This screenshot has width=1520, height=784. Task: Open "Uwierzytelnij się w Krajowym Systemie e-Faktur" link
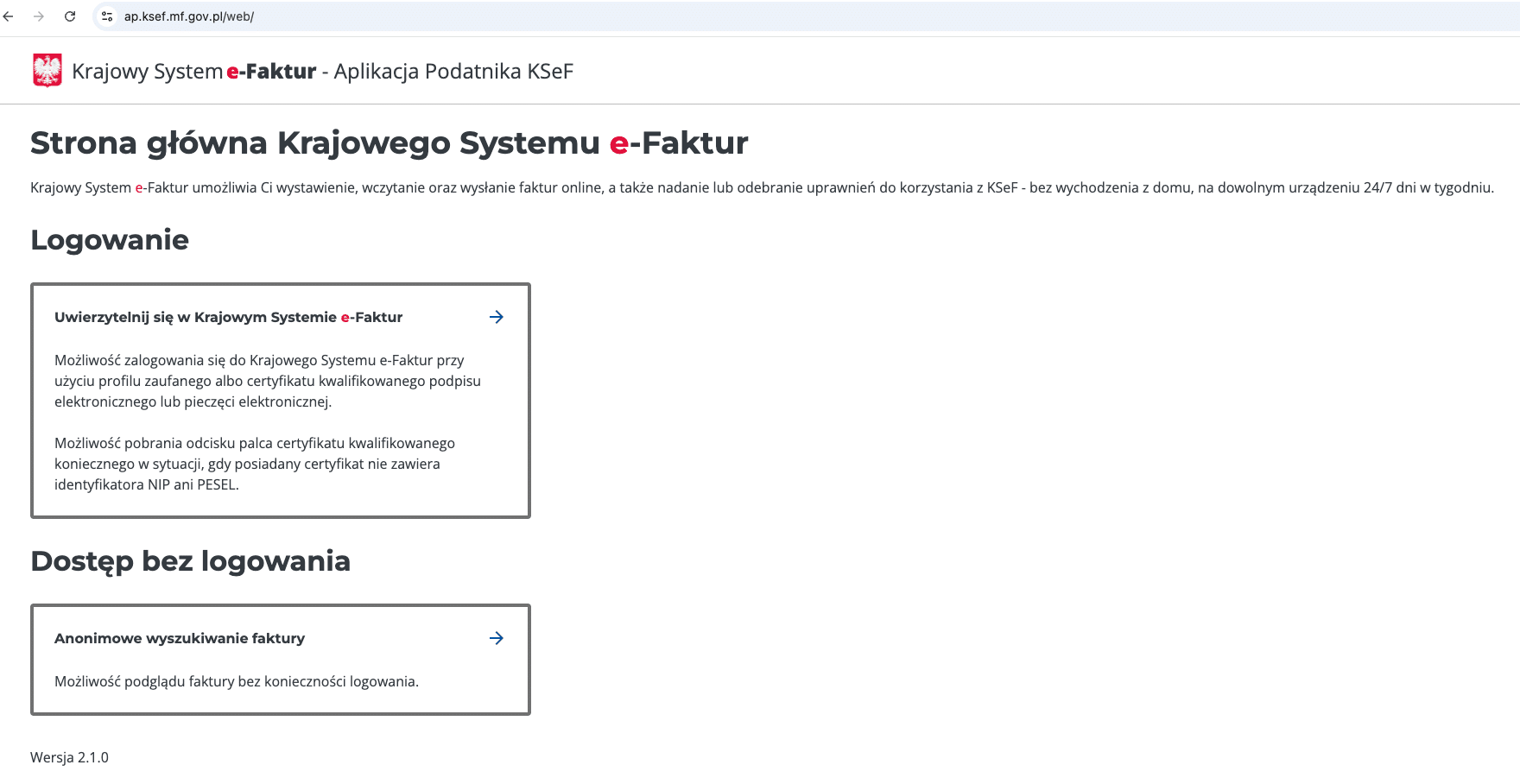point(228,317)
